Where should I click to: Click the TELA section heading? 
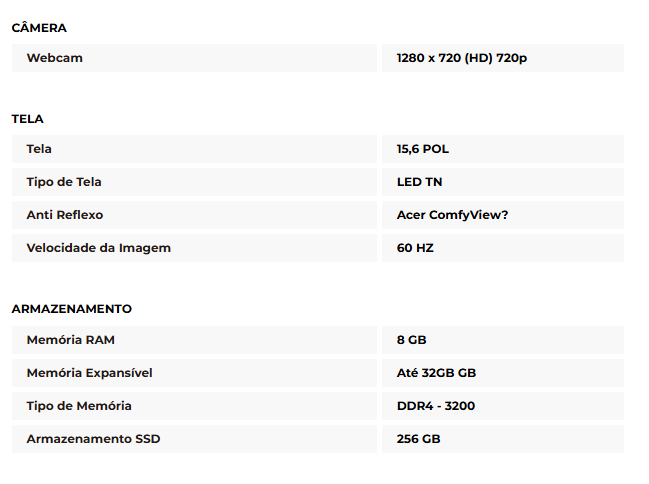(27, 119)
